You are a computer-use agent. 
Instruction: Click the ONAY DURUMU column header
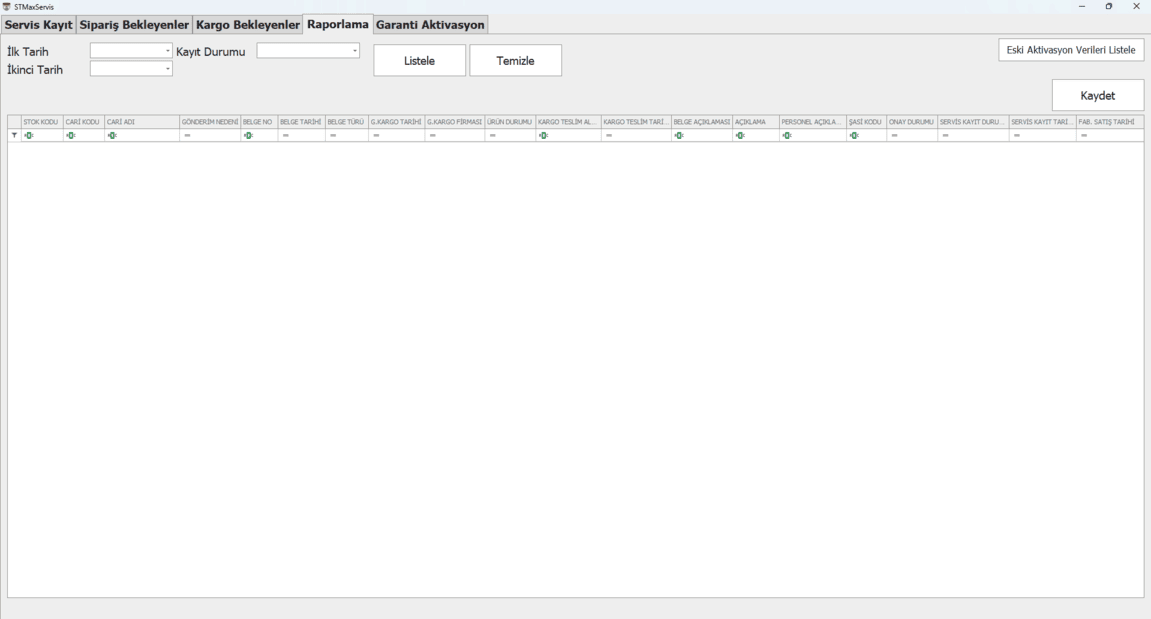[912, 122]
